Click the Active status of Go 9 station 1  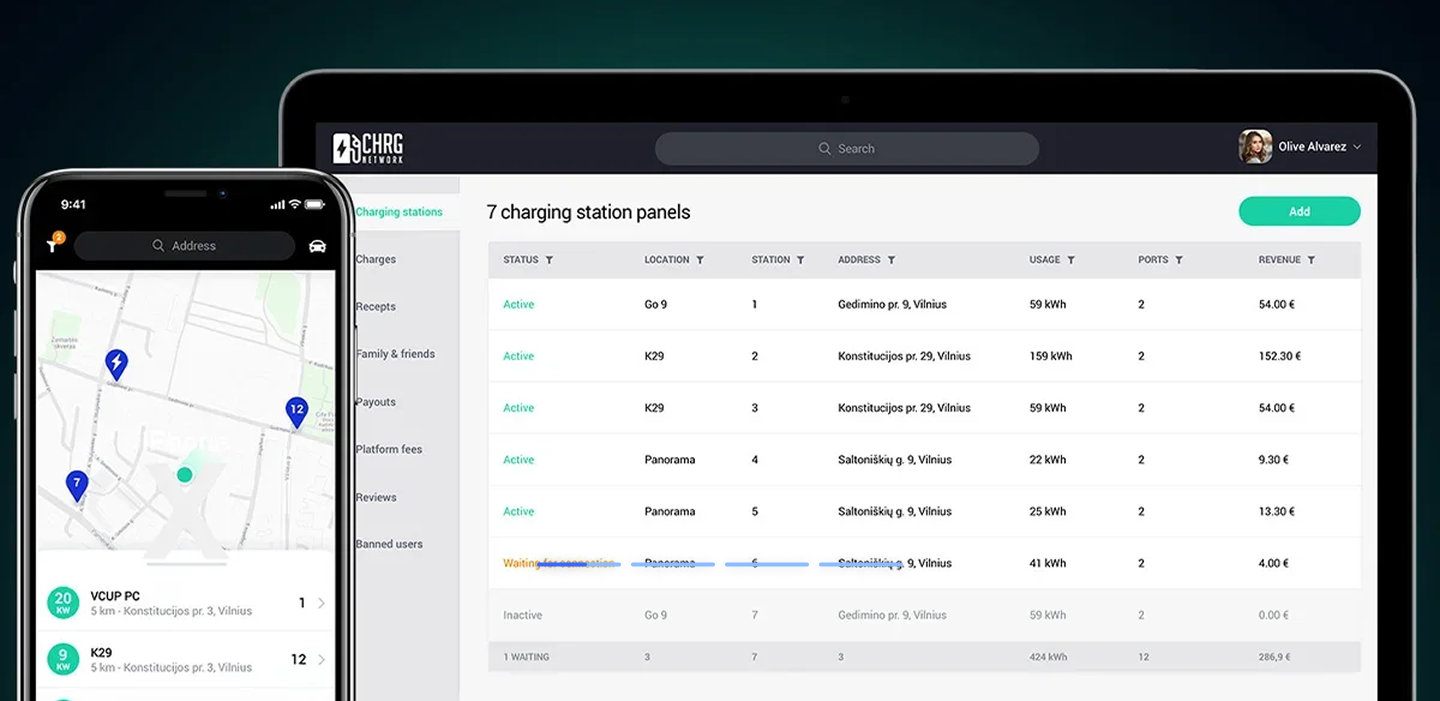click(518, 305)
